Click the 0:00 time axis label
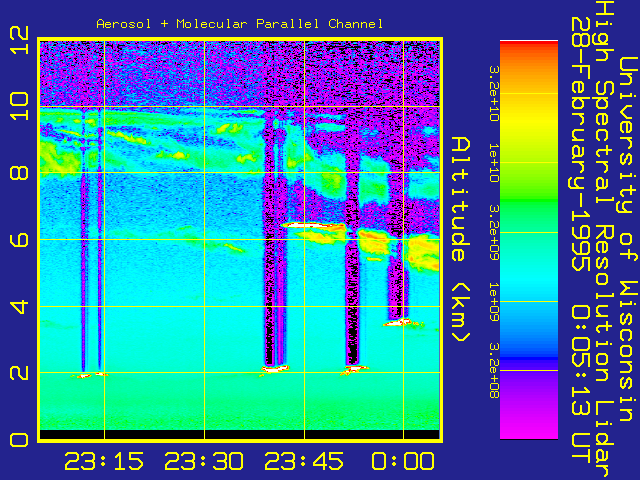The height and width of the screenshot is (480, 640). pos(403,461)
